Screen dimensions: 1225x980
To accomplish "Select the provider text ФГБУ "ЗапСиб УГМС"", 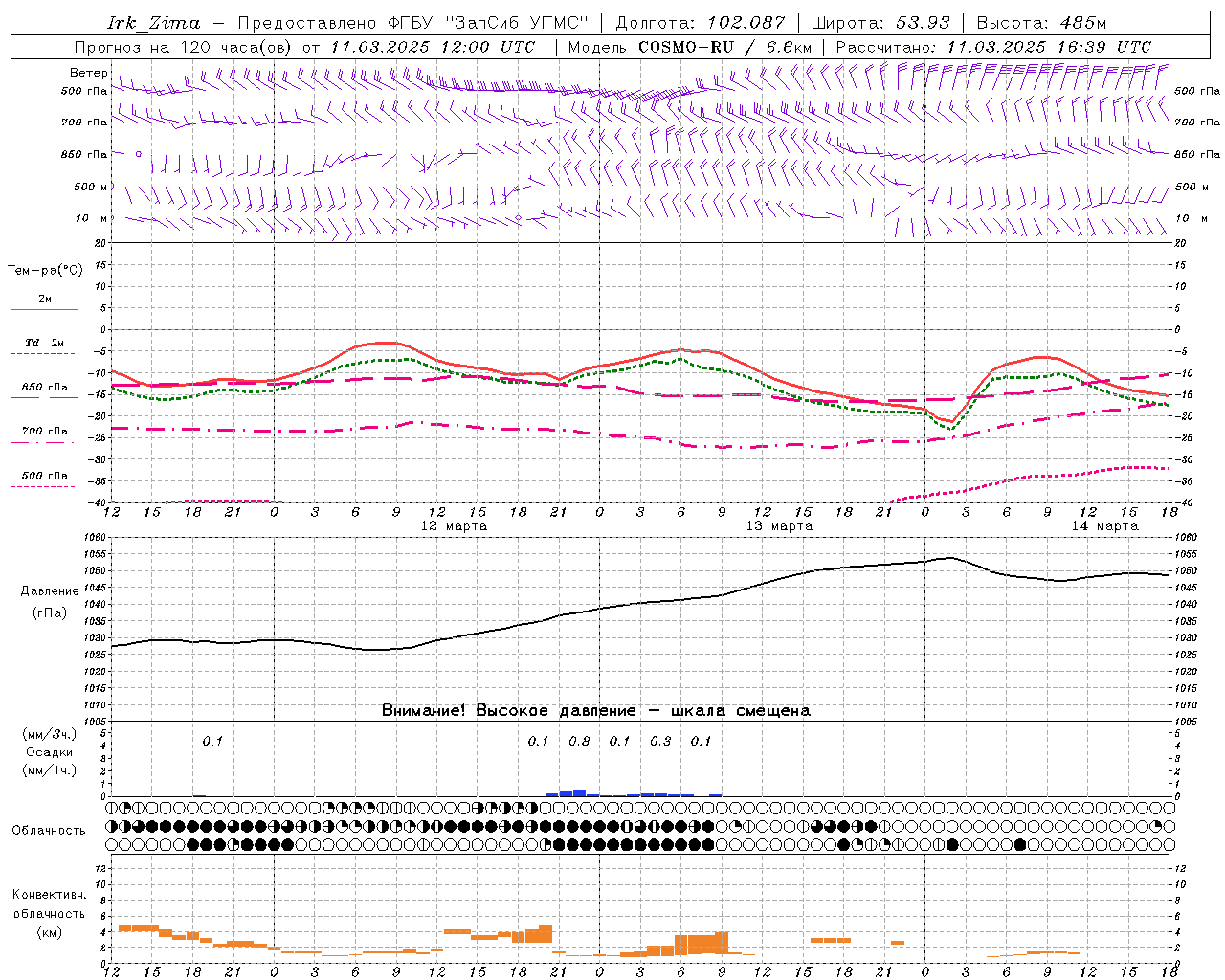I will pyautogui.click(x=488, y=23).
